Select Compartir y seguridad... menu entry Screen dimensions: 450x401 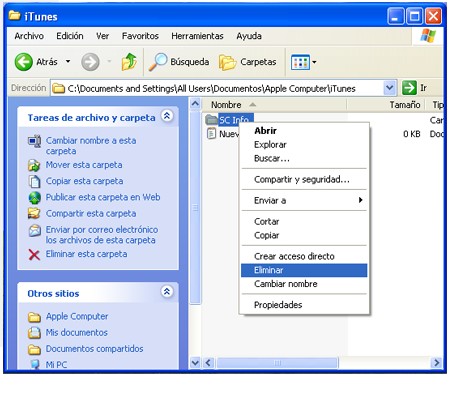304,179
